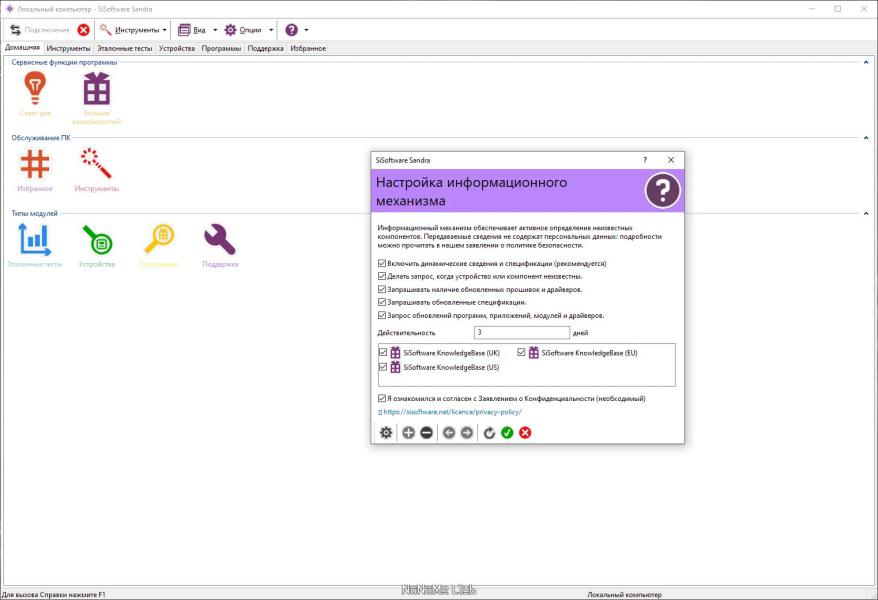
Task: Click the Действительность days input field
Action: [522, 332]
